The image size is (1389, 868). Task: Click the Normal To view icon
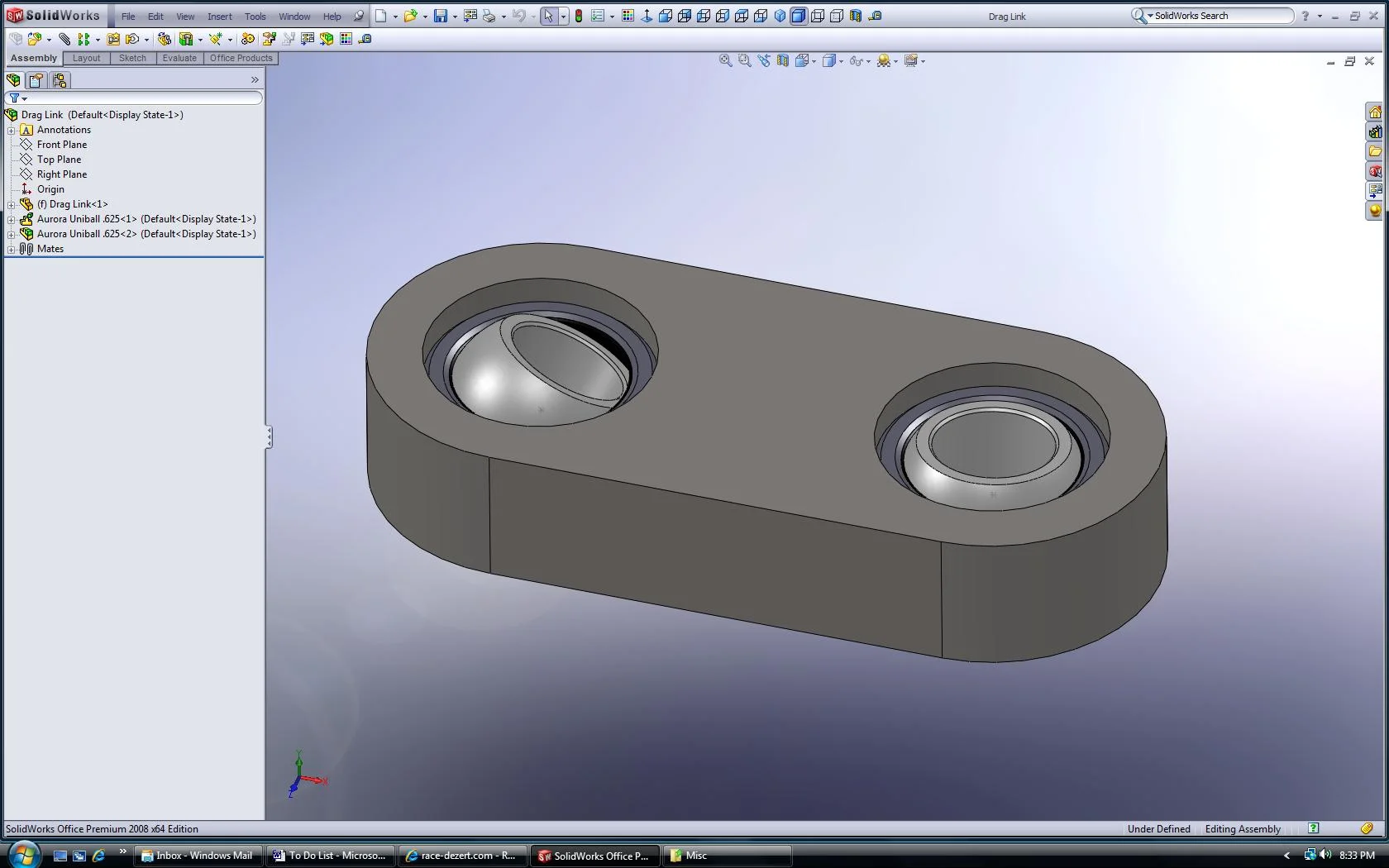[x=647, y=16]
